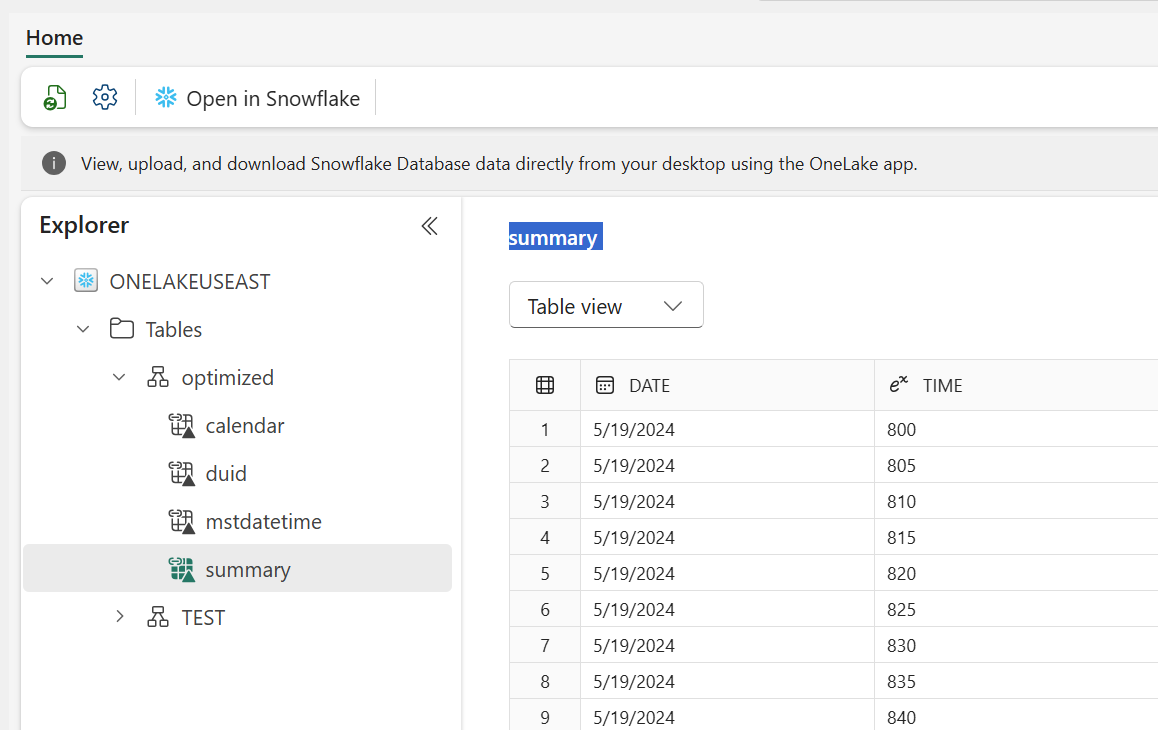Collapse the optimized schema
The height and width of the screenshot is (730, 1158).
(x=120, y=377)
